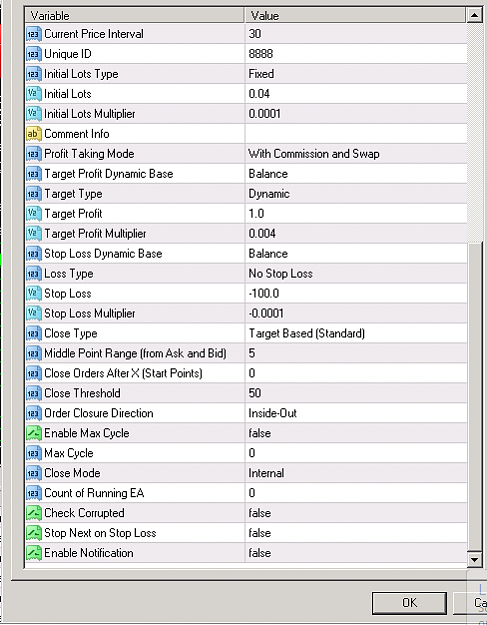Click the icon beside Initial Lots Type

pos(34,74)
